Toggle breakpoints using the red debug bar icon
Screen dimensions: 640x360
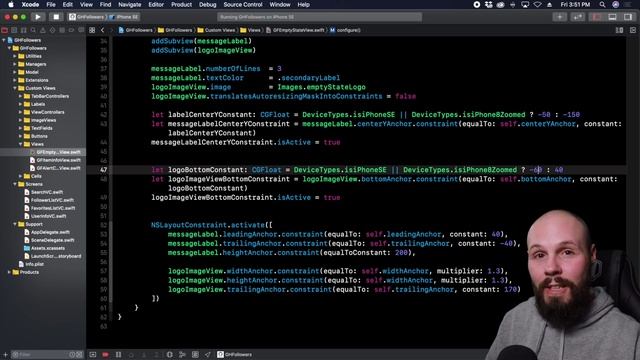tap(105, 354)
